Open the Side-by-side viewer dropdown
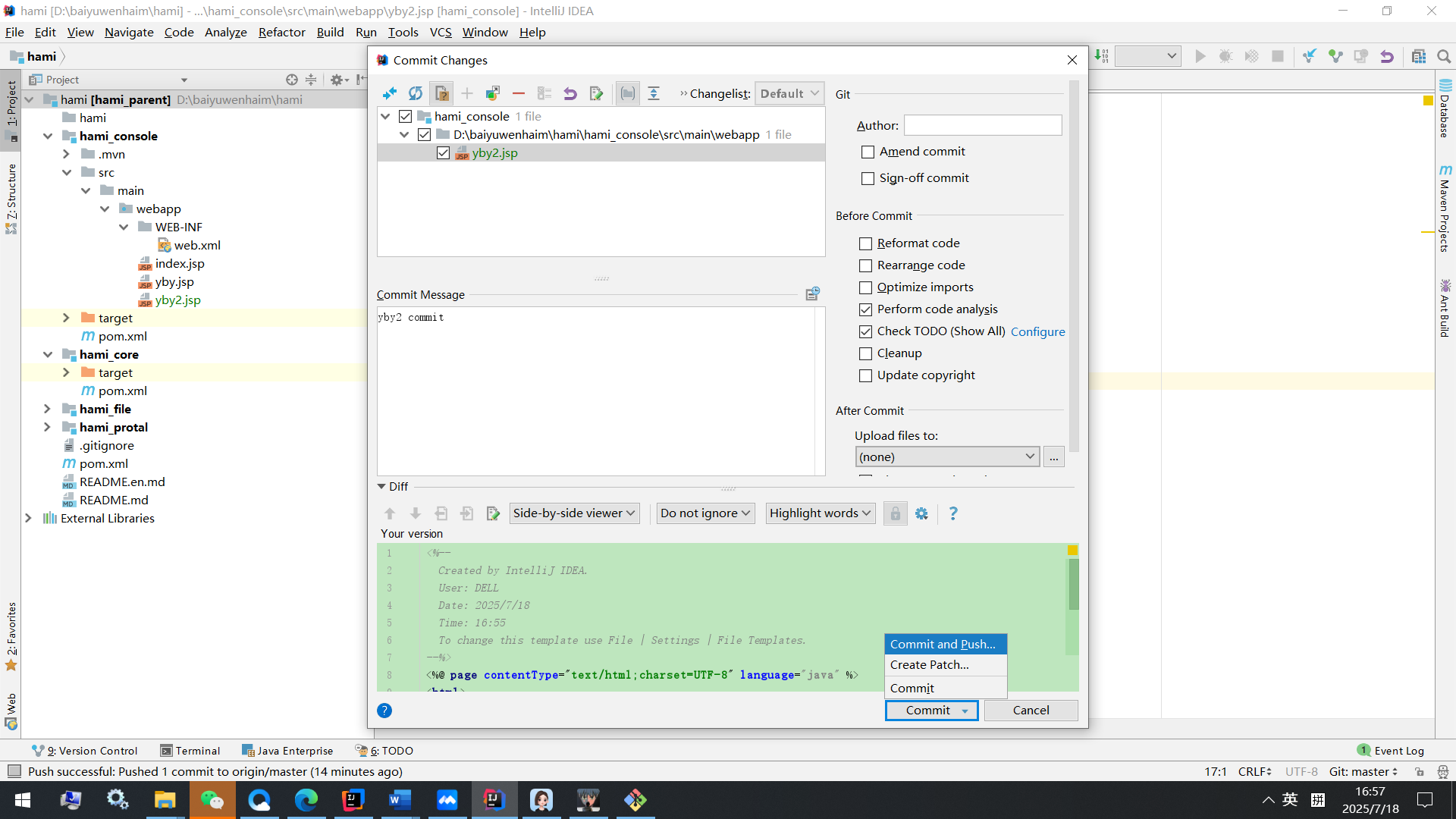Viewport: 1456px width, 819px height. 574,513
